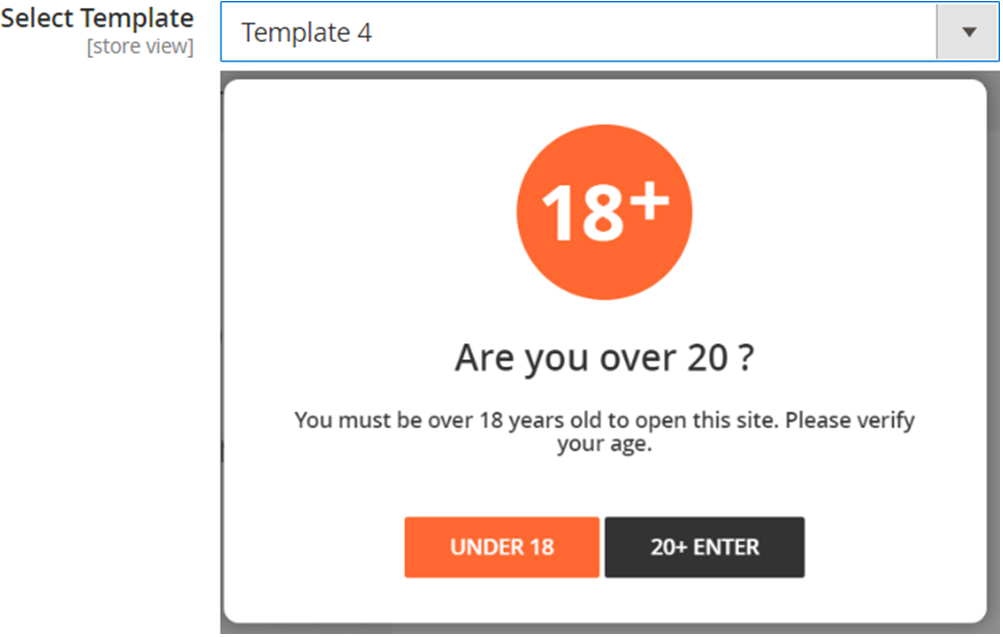Click the empty space right of Template 4 text
The width and height of the screenshot is (1003, 637).
pyautogui.click(x=652, y=33)
